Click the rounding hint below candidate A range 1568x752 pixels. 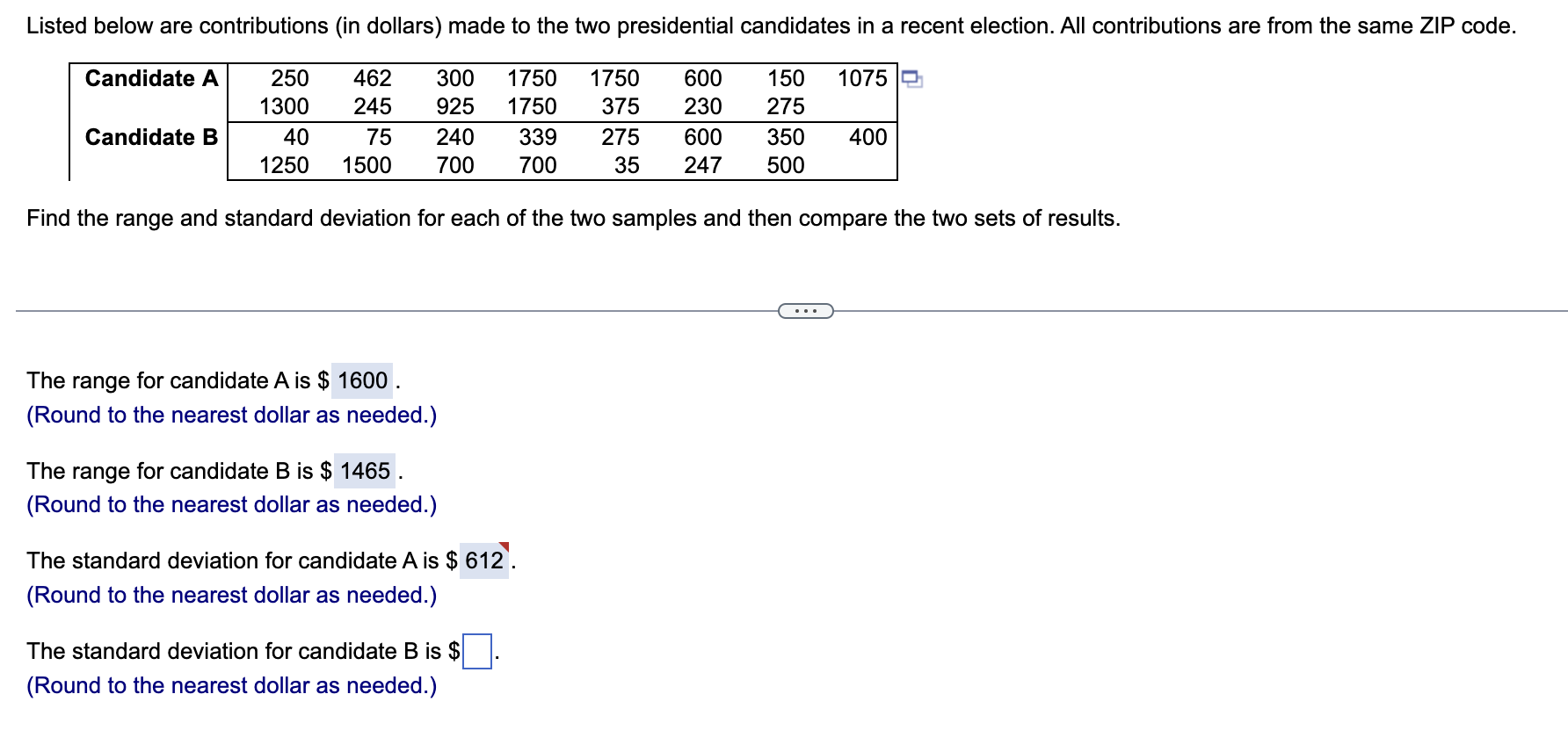[x=232, y=415]
